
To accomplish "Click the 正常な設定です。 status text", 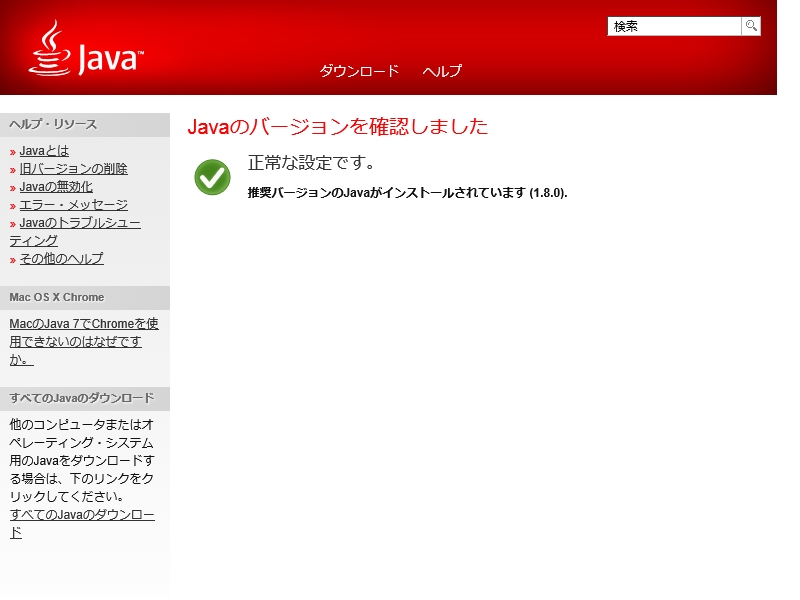I will tap(311, 163).
